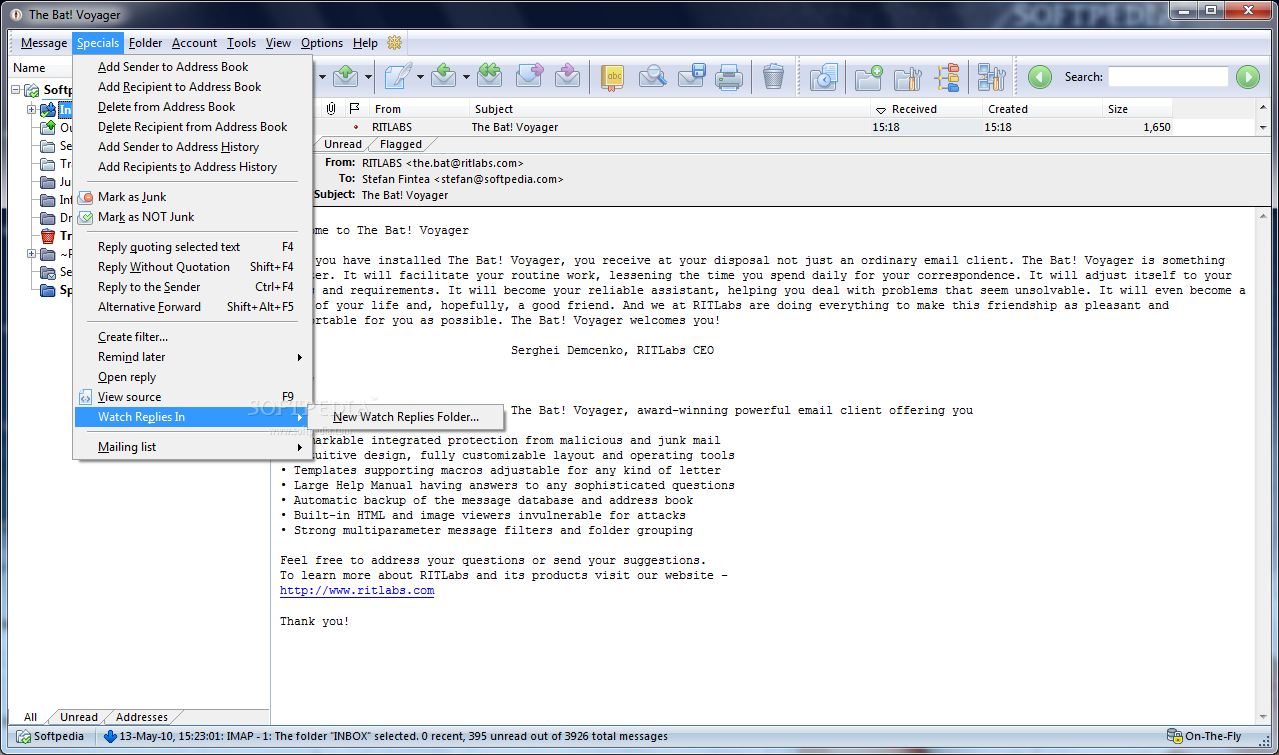1279x755 pixels.
Task: Select New Watch Replies Folder... submenu item
Action: coord(406,417)
